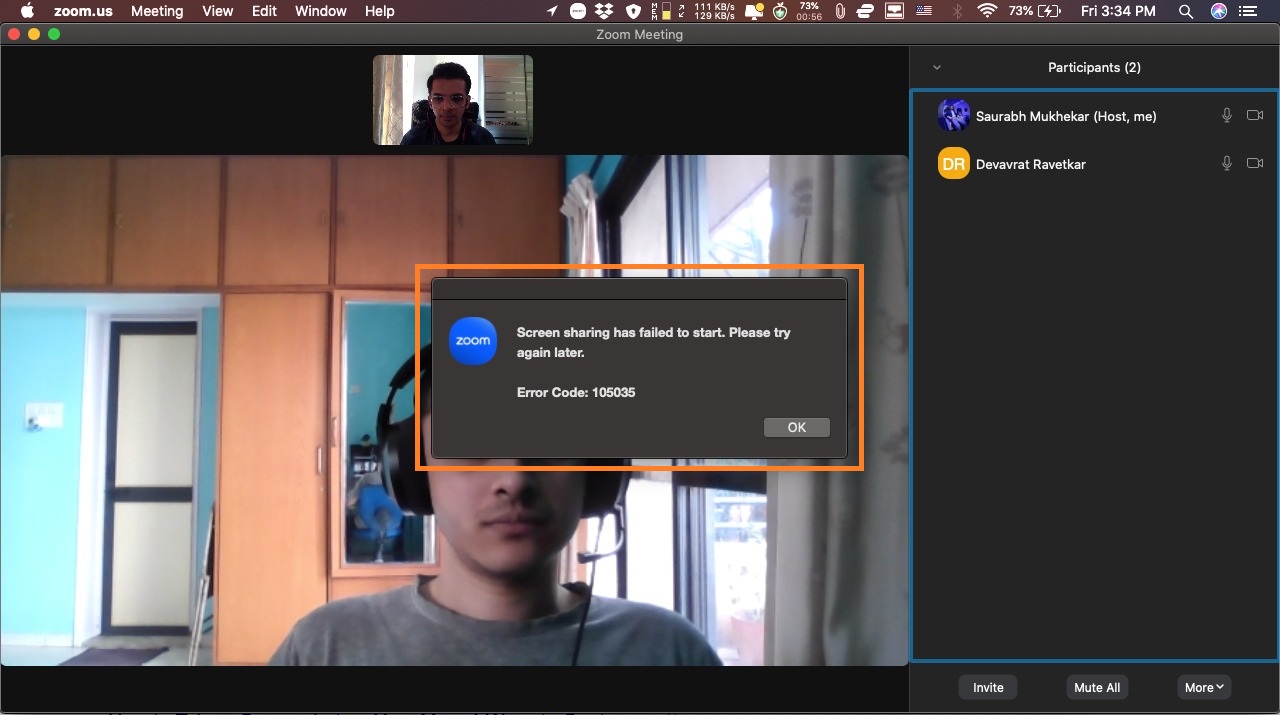The width and height of the screenshot is (1280, 715).
Task: Dismiss the error by clicking OK
Action: click(x=796, y=427)
